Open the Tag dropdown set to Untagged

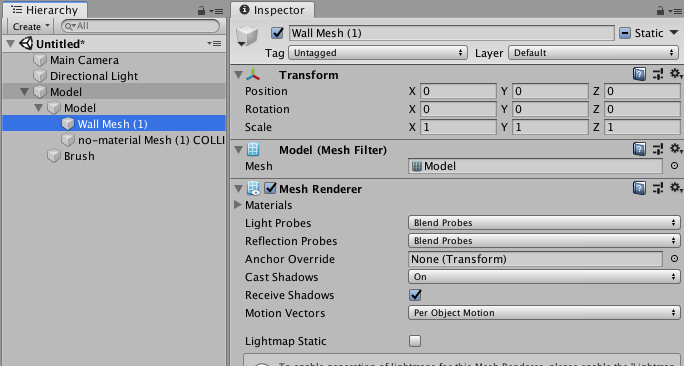pyautogui.click(x=378, y=53)
